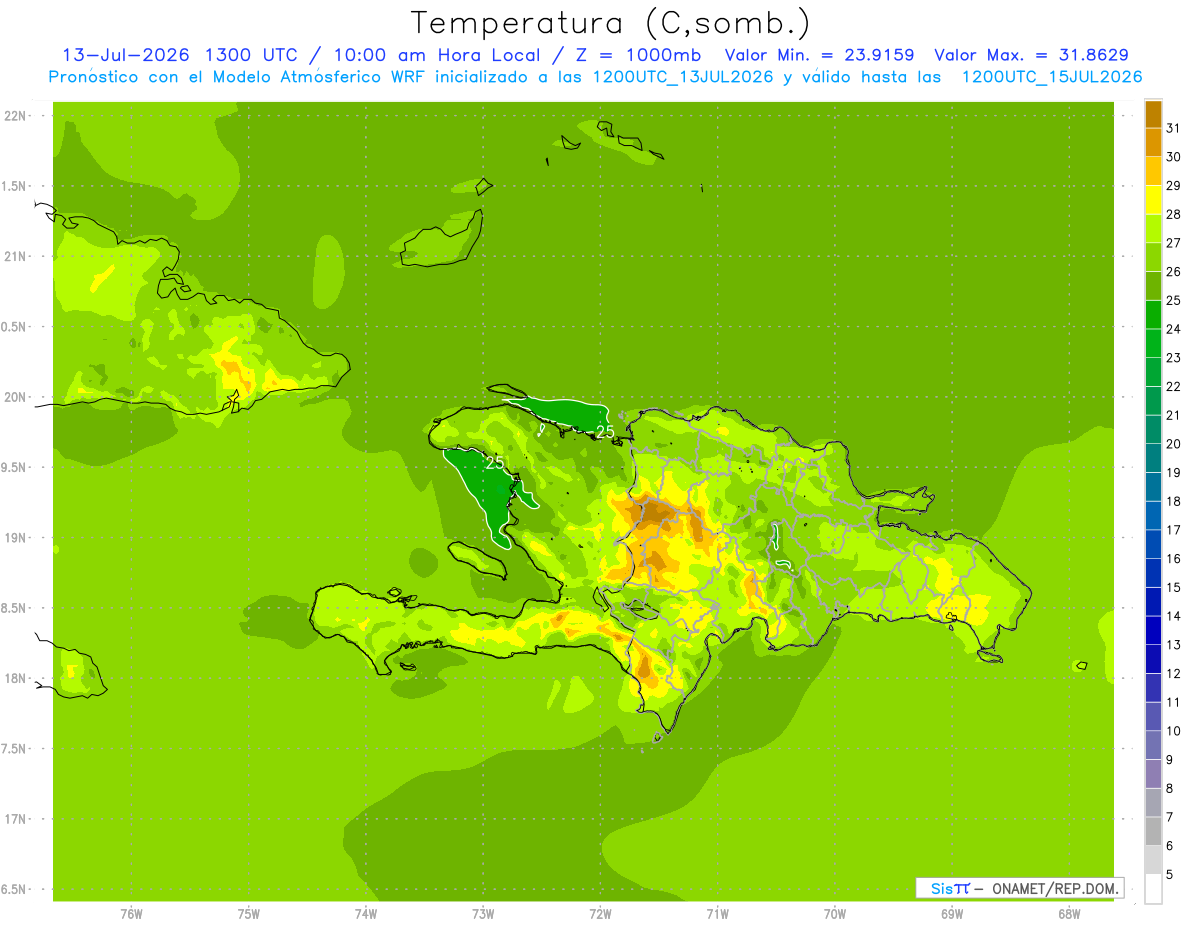Click the 70W longitude axis label
Screen dimensions: 1200x927
point(835,913)
